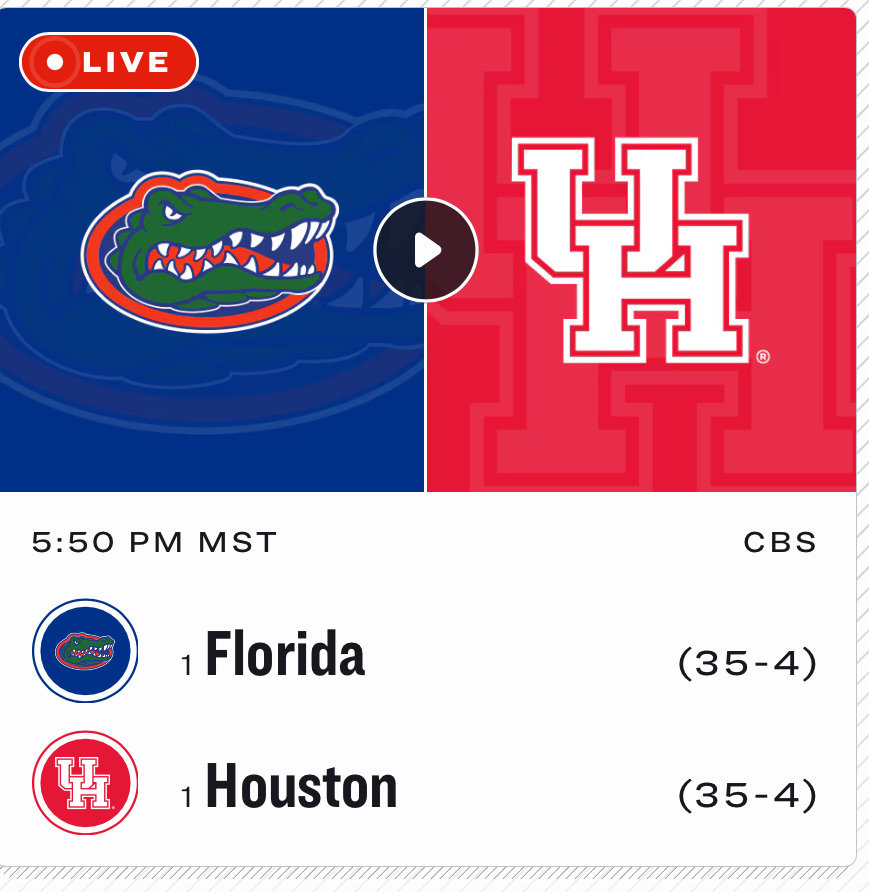
Task: Click Houston's 35-4 record
Action: (747, 795)
